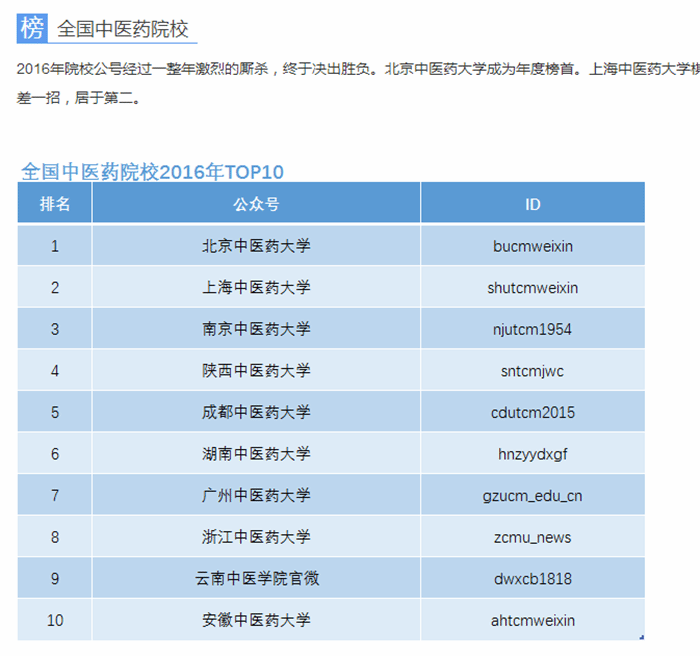Select the njutcm1954 ID cell
Viewport: 700px width, 656px height.
[x=532, y=329]
